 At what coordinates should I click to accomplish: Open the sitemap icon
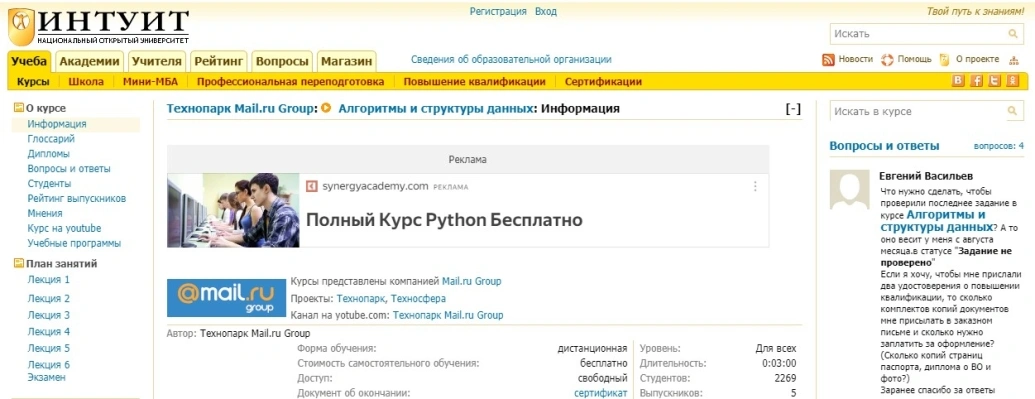pos(1014,60)
